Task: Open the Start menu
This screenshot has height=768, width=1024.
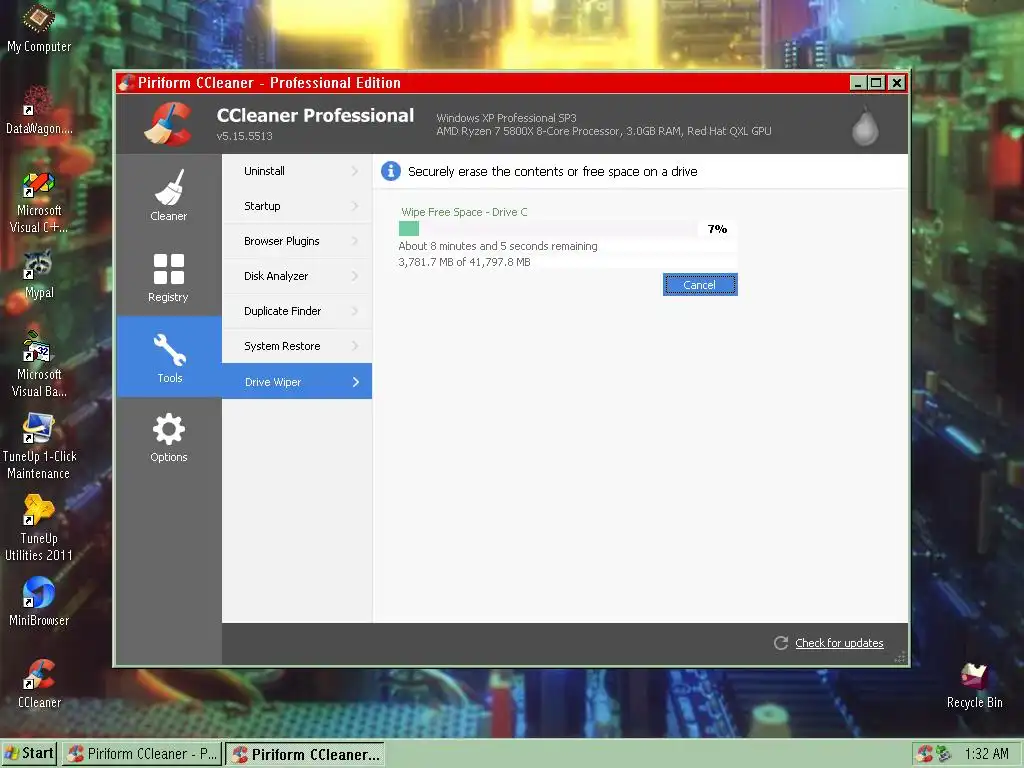Action: [29, 754]
